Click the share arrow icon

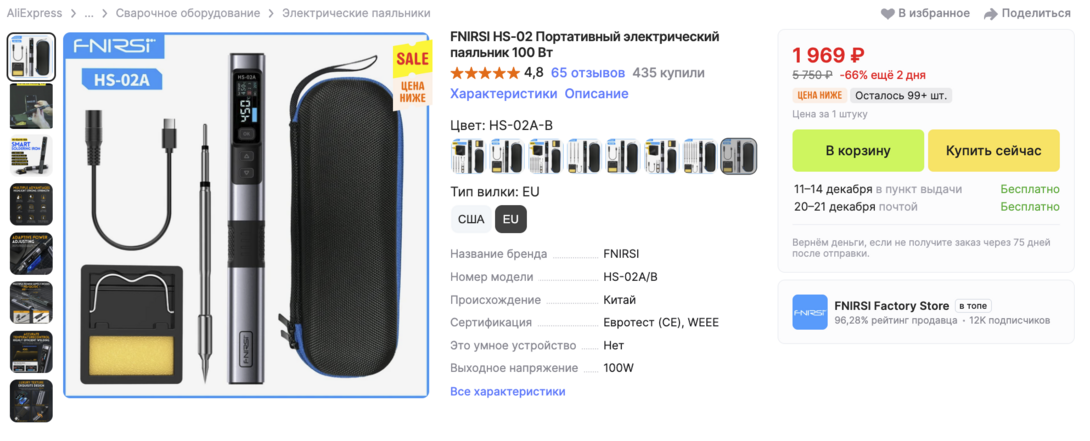(991, 13)
